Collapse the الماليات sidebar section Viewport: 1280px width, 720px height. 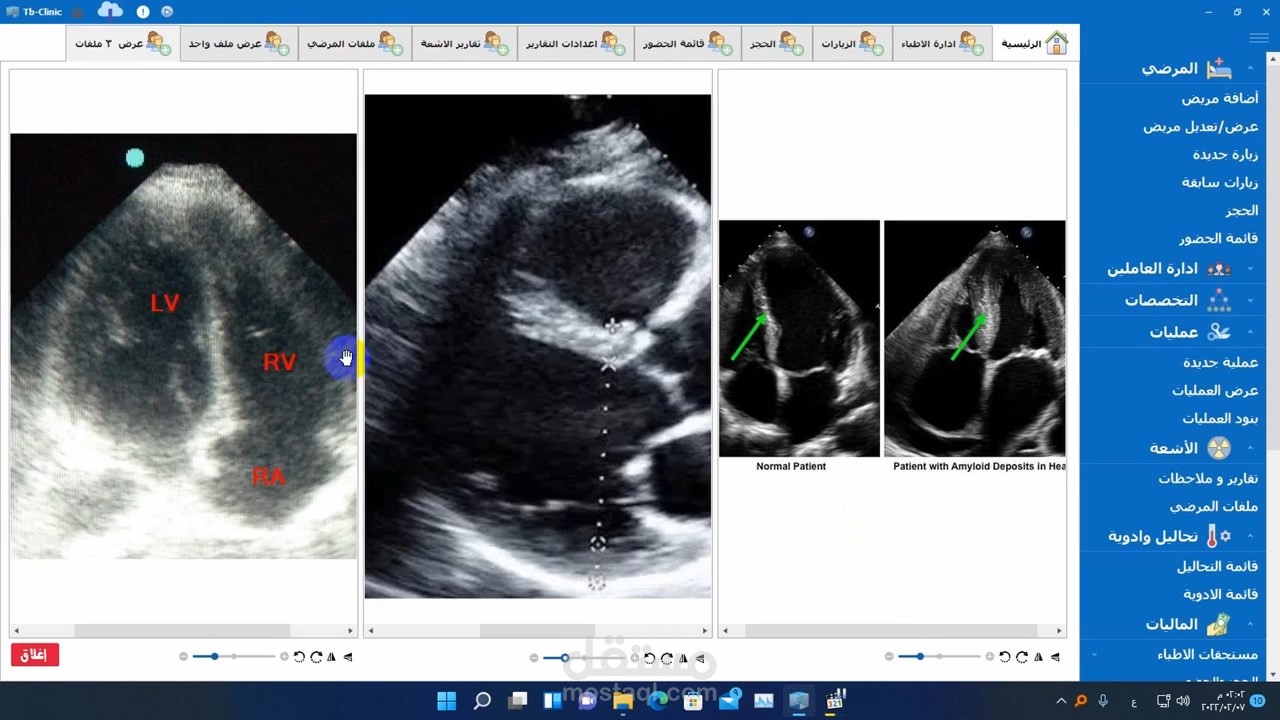1250,624
